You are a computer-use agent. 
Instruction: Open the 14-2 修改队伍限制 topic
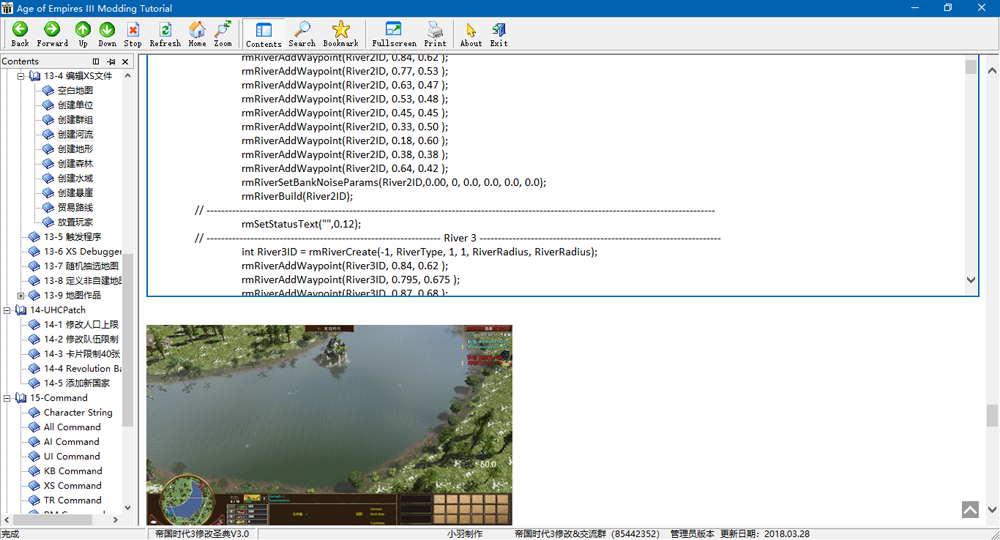pos(81,339)
